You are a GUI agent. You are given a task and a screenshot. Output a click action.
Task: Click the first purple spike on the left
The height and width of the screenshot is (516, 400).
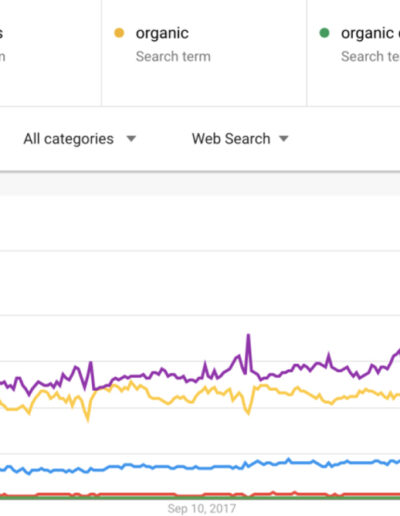[90, 364]
